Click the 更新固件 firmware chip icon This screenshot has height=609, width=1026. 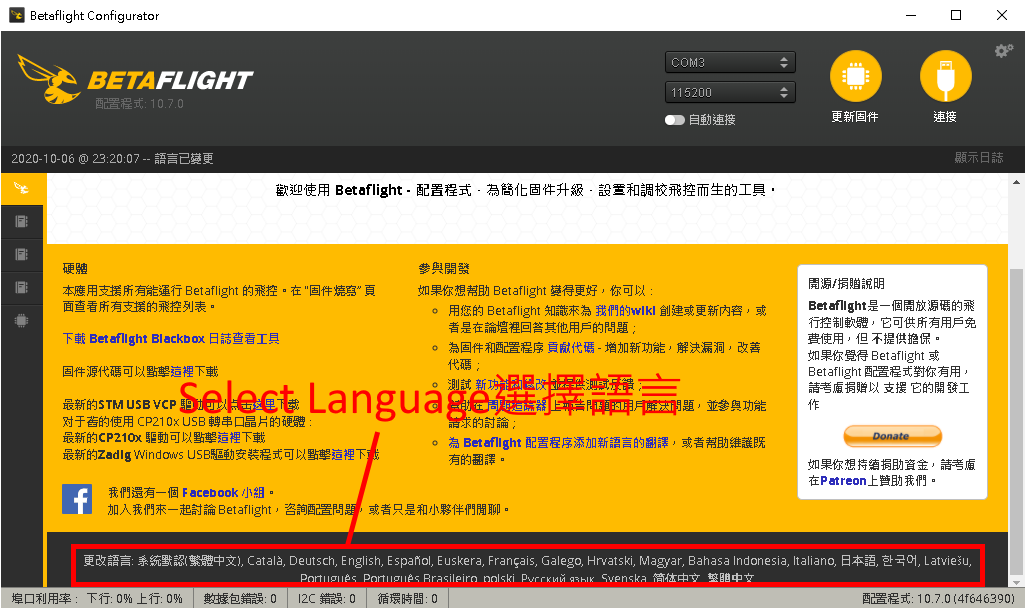[x=855, y=76]
